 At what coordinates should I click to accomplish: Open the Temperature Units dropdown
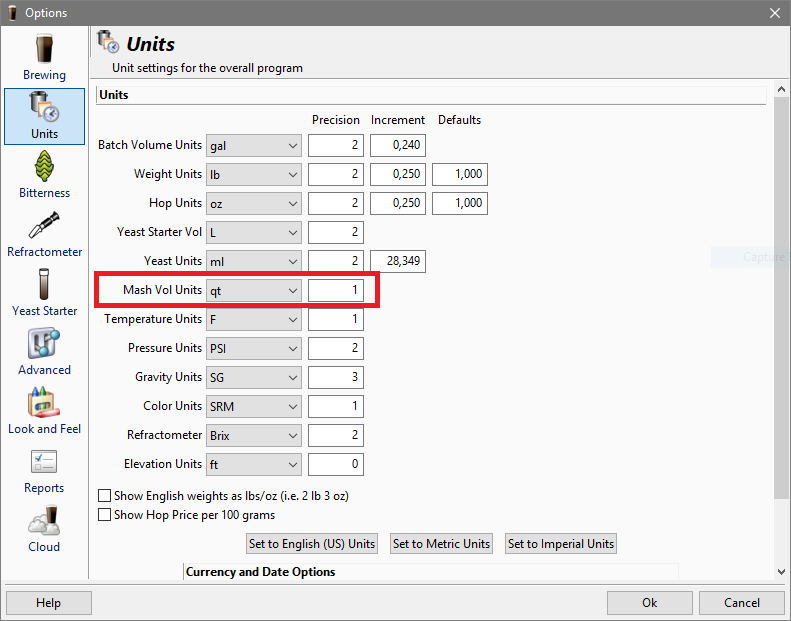254,319
